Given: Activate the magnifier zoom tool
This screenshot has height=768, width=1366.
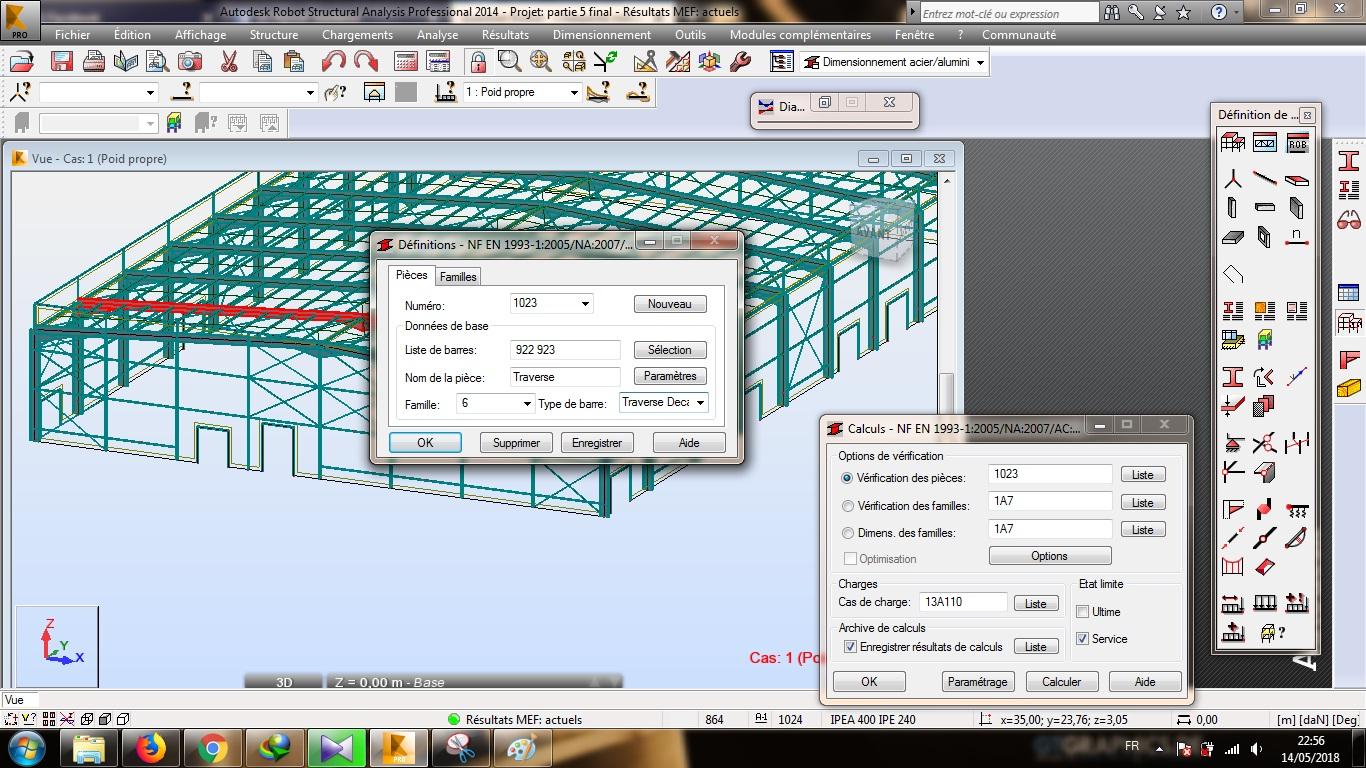Looking at the screenshot, I should click(x=509, y=62).
